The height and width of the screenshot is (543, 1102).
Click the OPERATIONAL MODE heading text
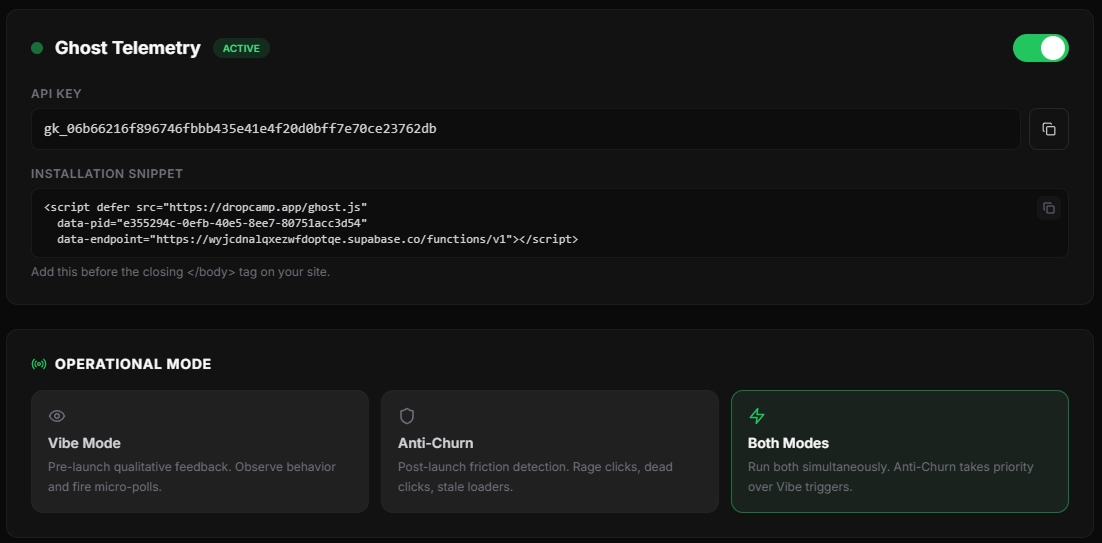[x=133, y=364]
